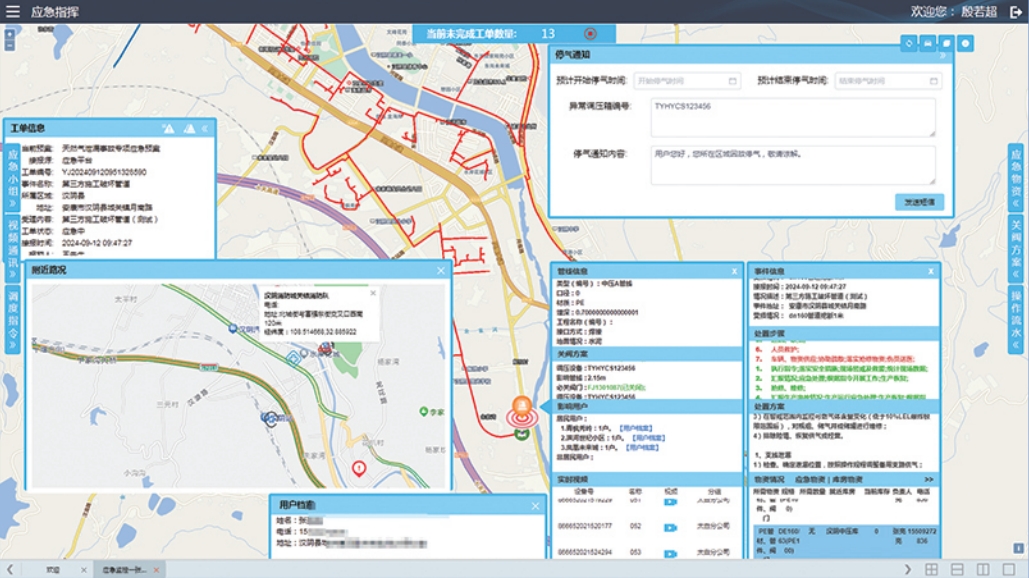Close the map info popup in 附近路况
Image resolution: width=1029 pixels, height=578 pixels.
click(373, 293)
